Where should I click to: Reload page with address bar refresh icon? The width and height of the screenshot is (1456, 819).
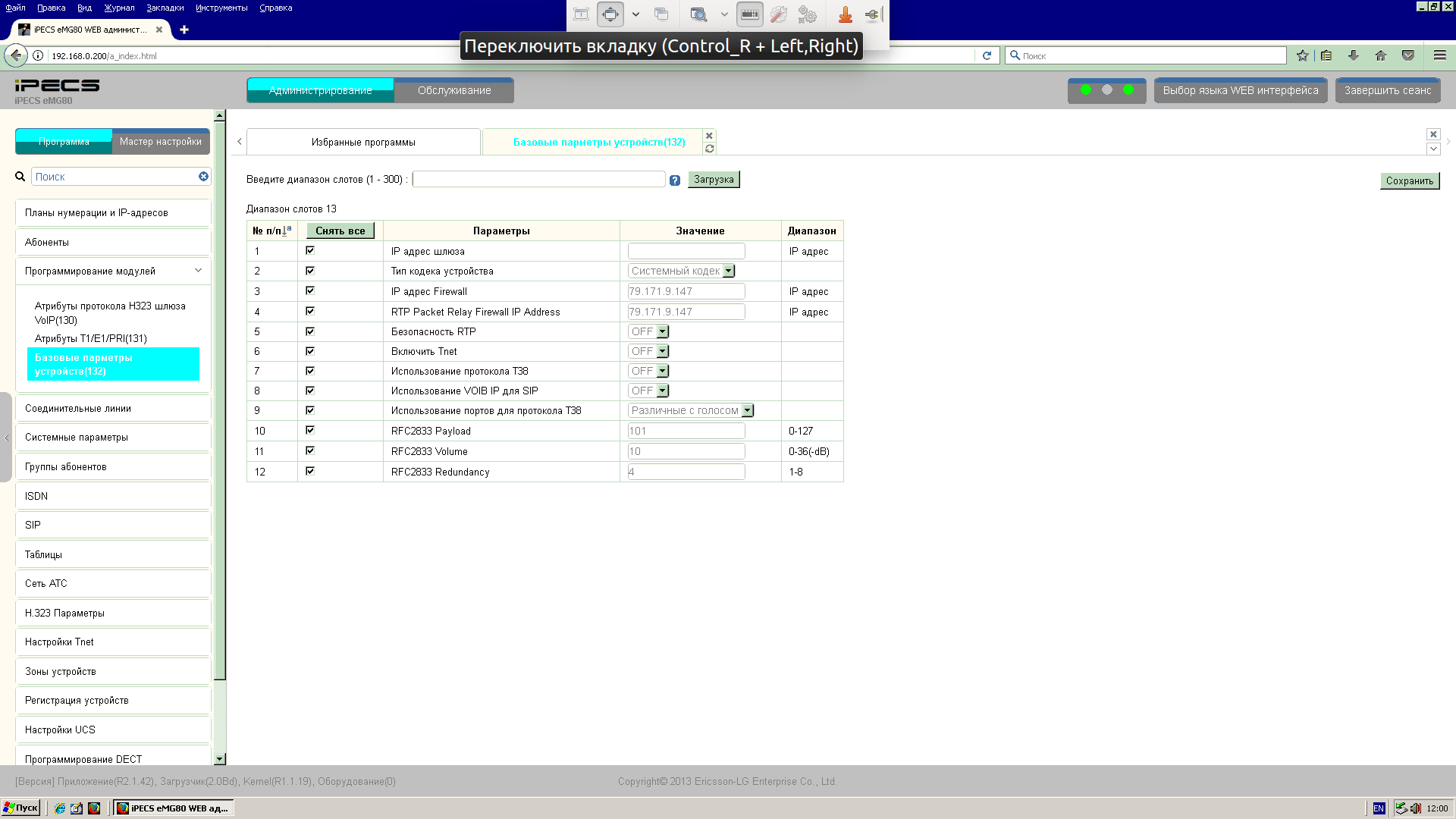click(x=987, y=55)
